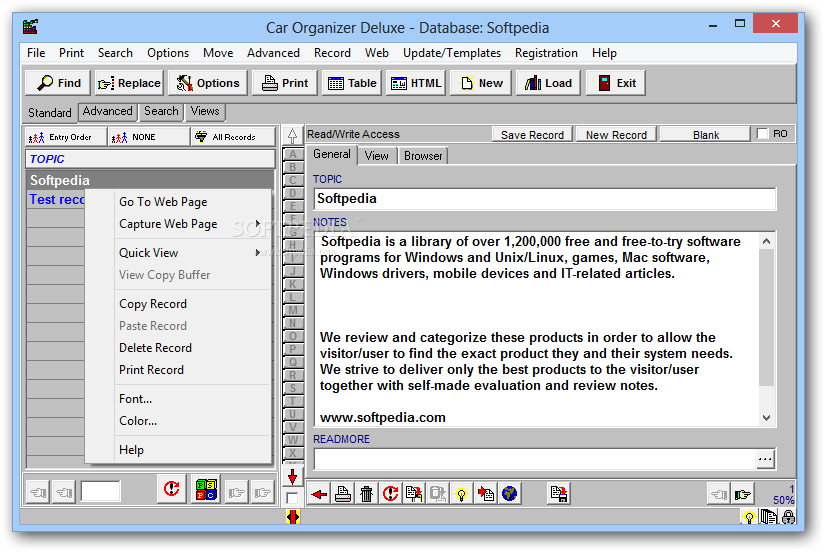The image size is (825, 552).
Task: Click the up arrow above the alphabet bar
Action: tap(293, 136)
